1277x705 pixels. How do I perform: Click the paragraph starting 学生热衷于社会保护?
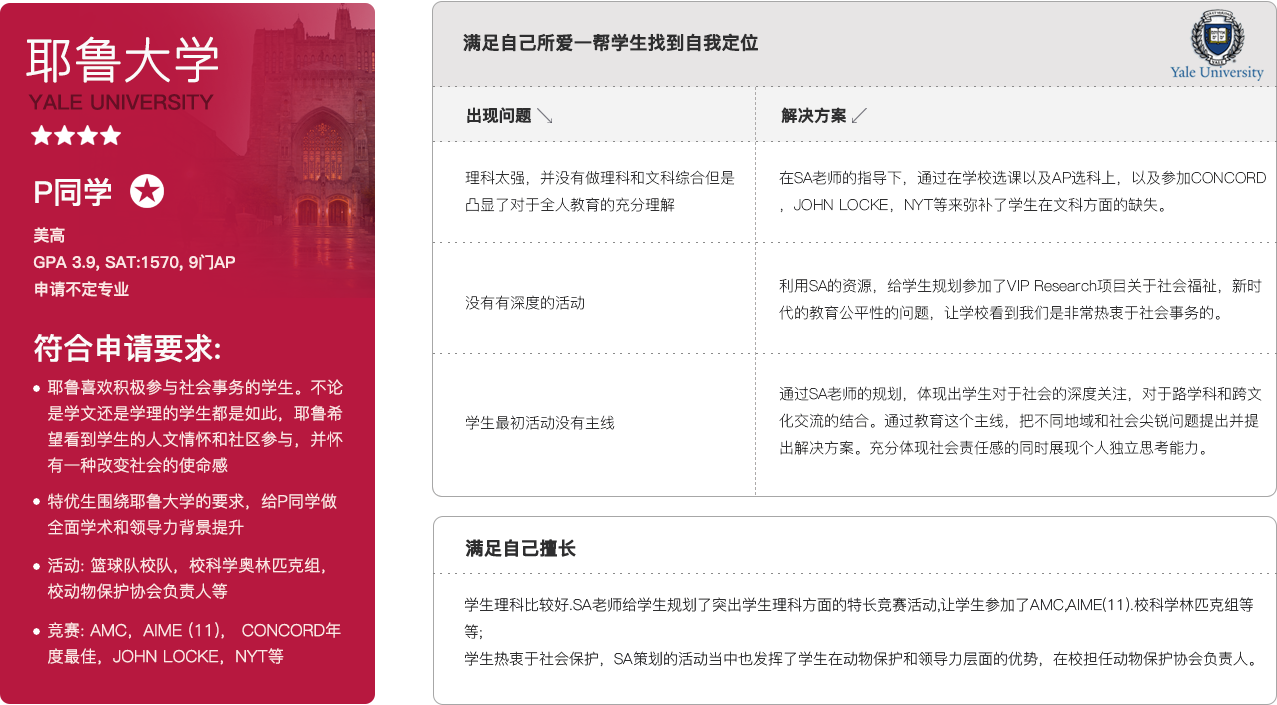(861, 660)
